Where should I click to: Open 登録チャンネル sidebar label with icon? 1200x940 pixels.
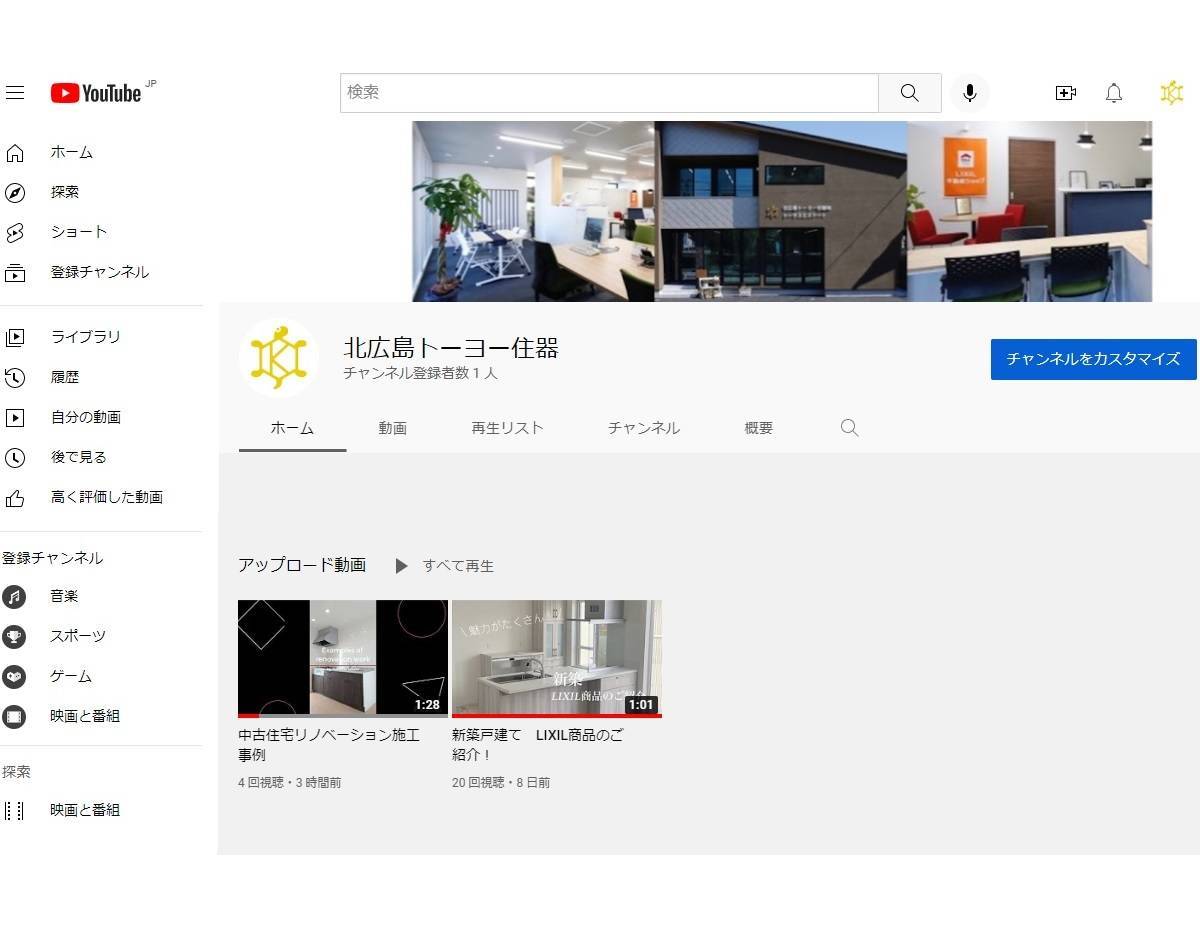point(100,272)
